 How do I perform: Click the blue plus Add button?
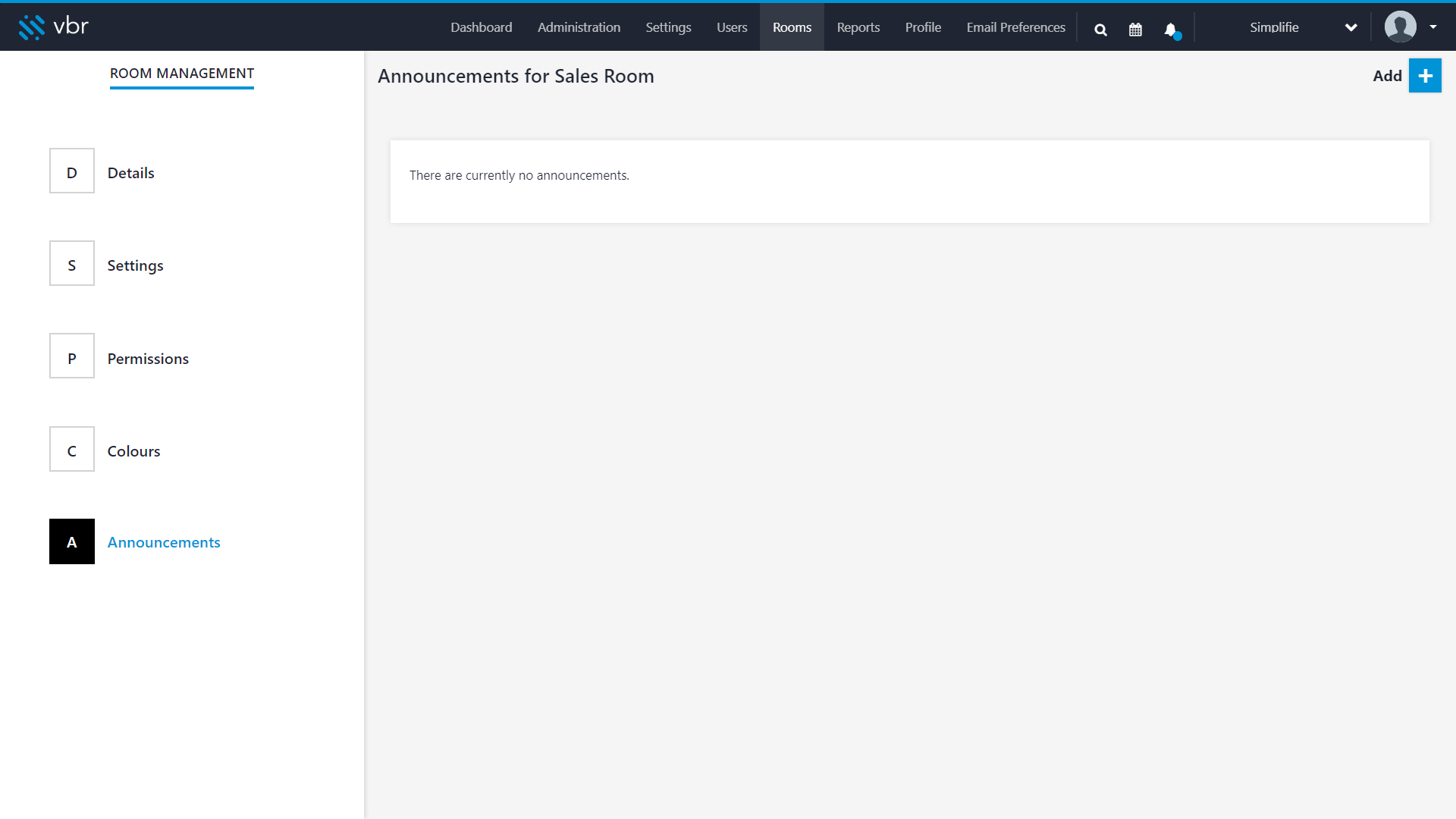pos(1425,76)
